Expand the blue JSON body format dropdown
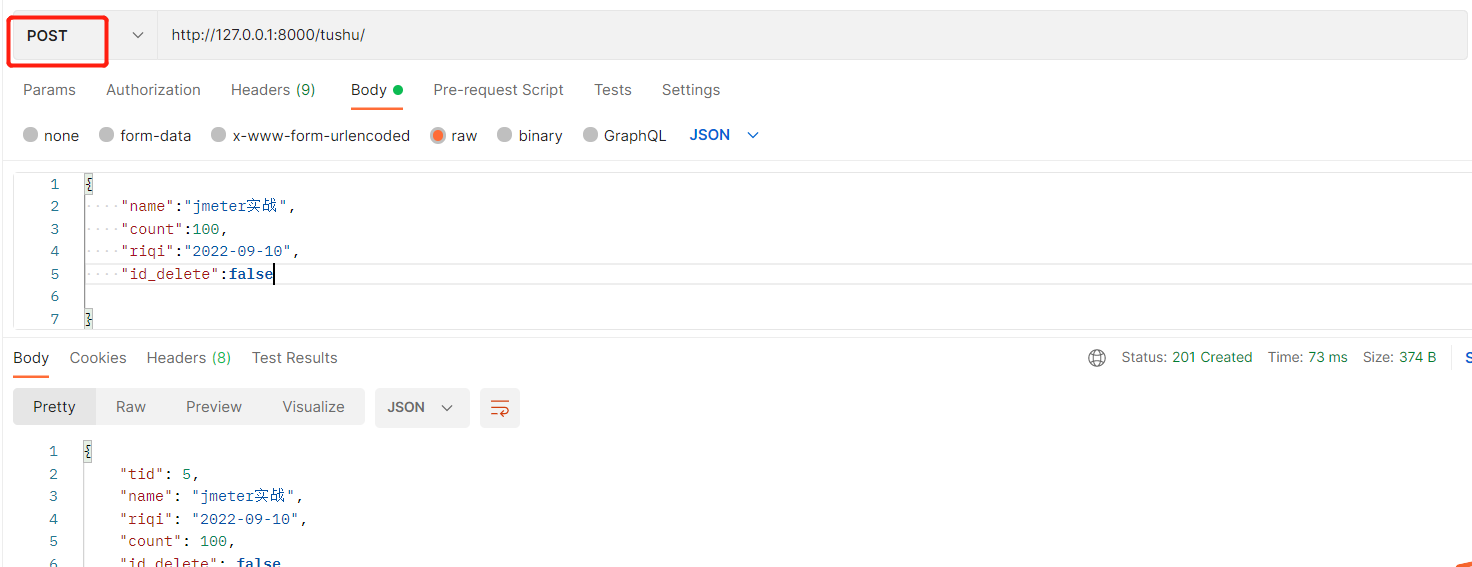This screenshot has width=1472, height=567. tap(724, 135)
